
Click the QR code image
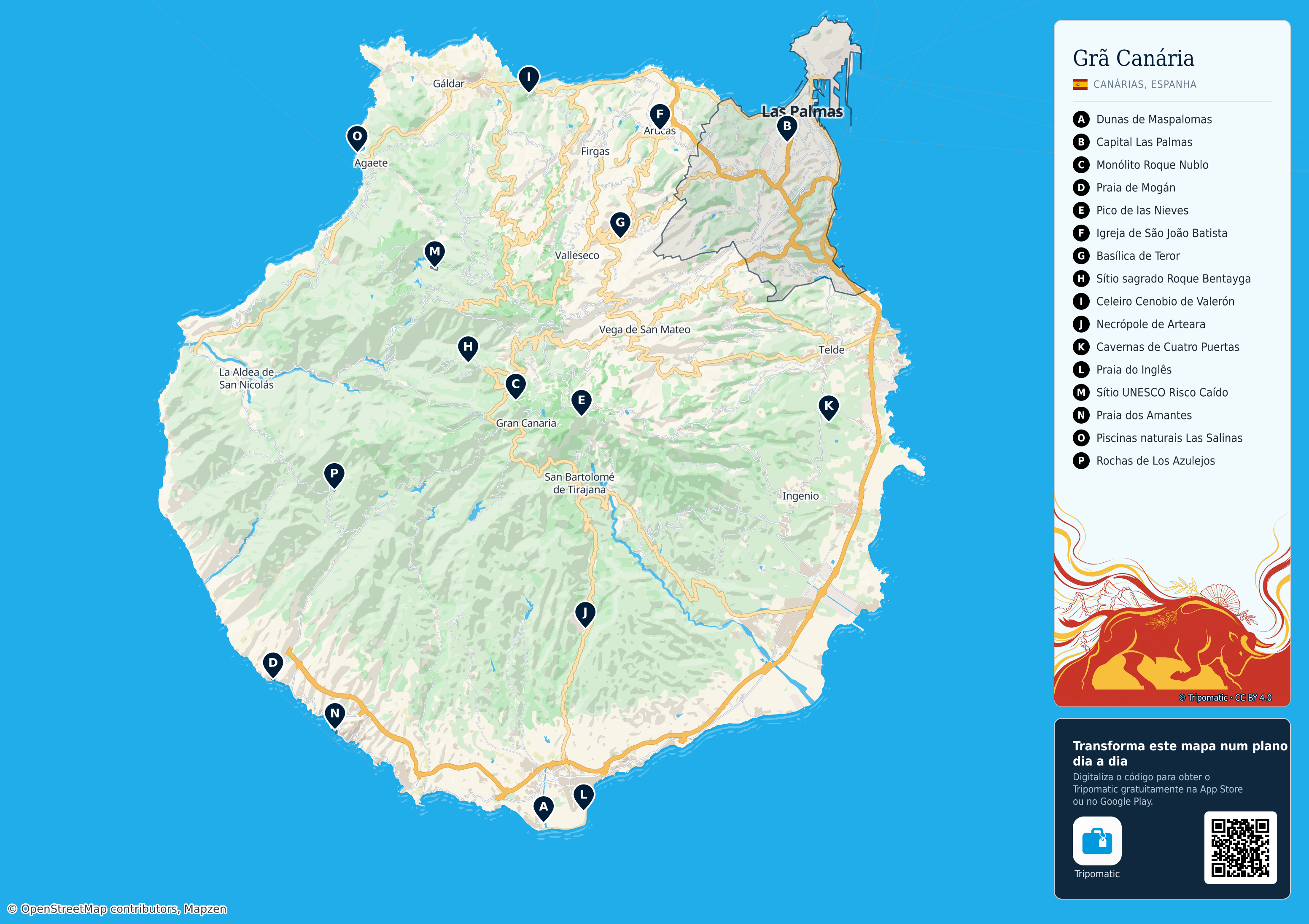click(x=1240, y=848)
